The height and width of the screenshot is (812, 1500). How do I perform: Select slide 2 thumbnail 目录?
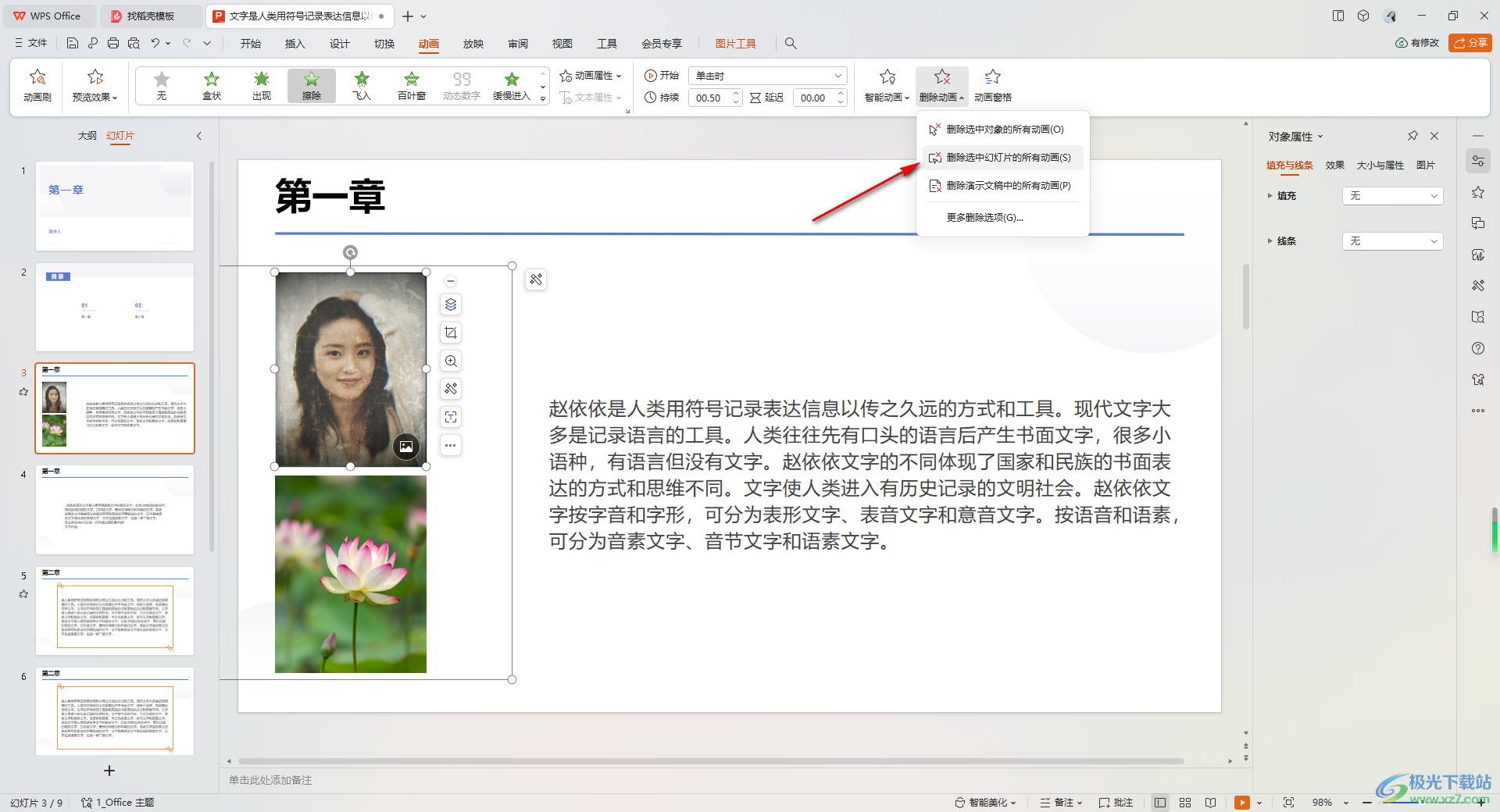tap(115, 307)
